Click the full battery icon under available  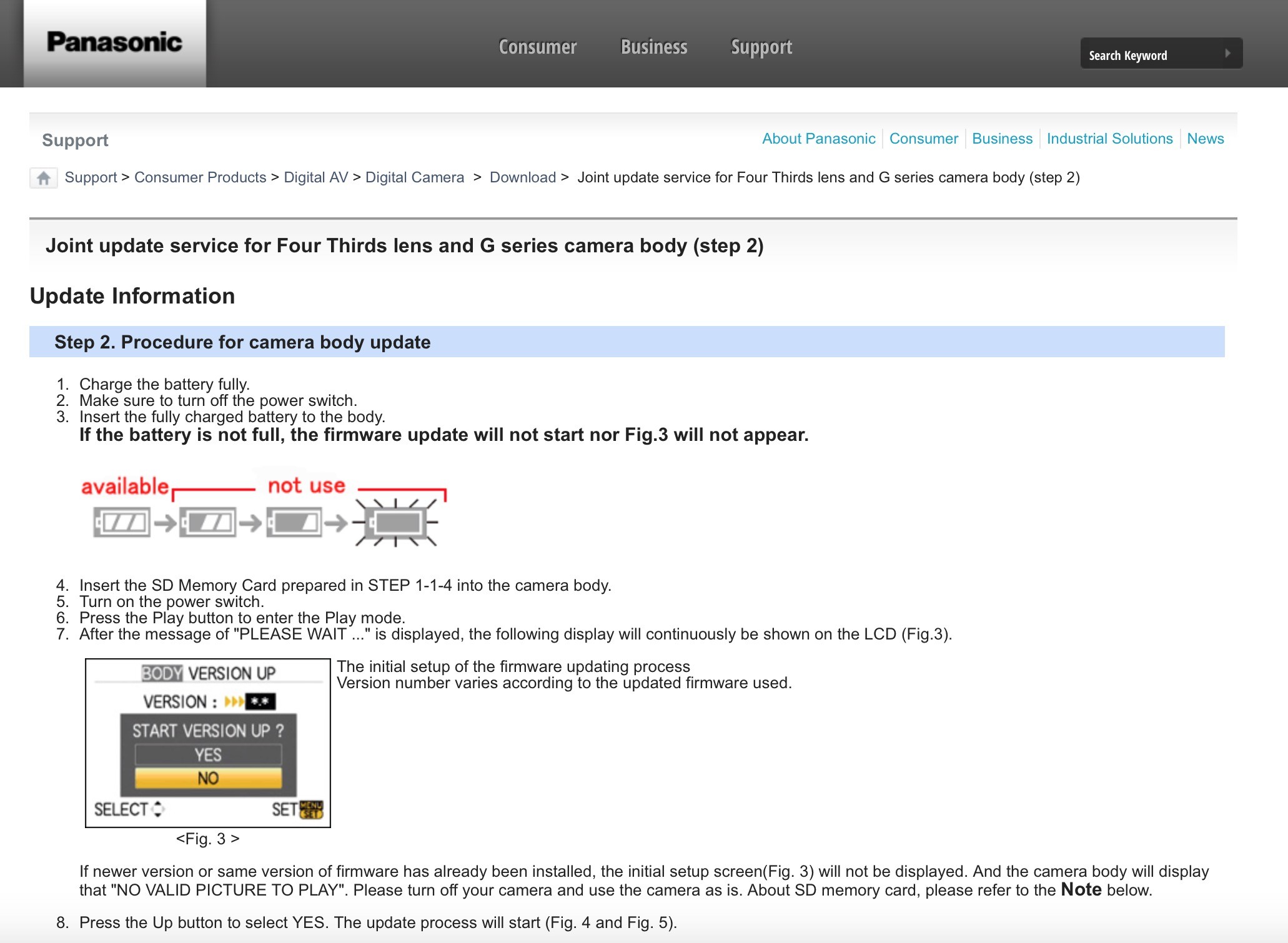point(122,522)
